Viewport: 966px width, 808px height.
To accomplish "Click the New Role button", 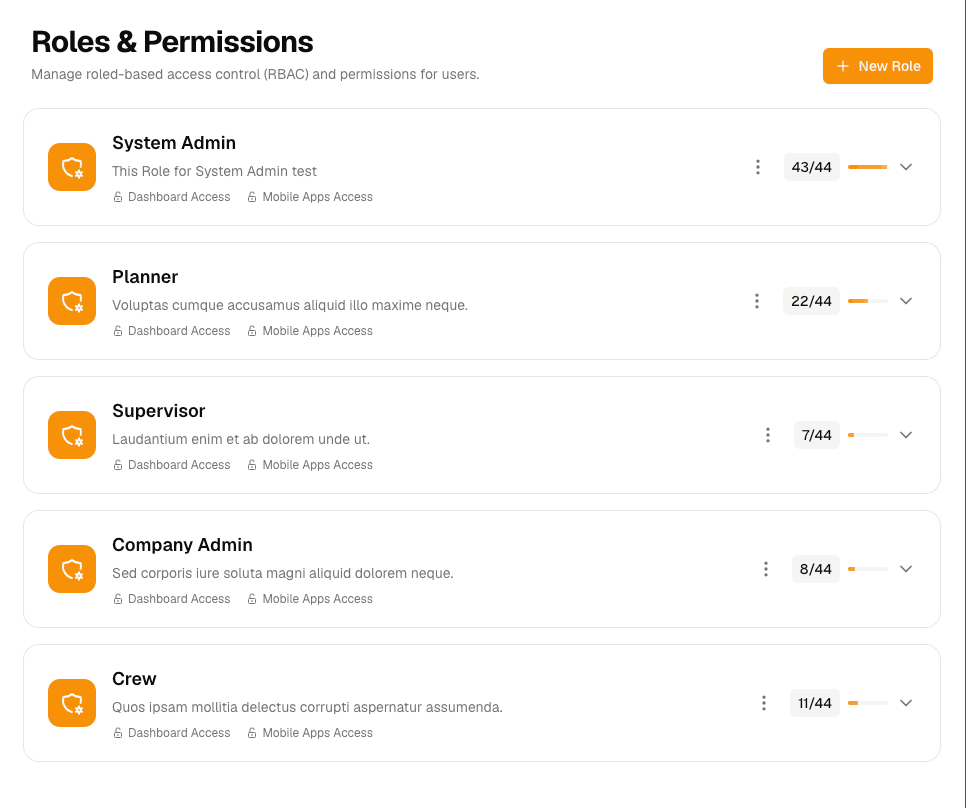I will 878,66.
